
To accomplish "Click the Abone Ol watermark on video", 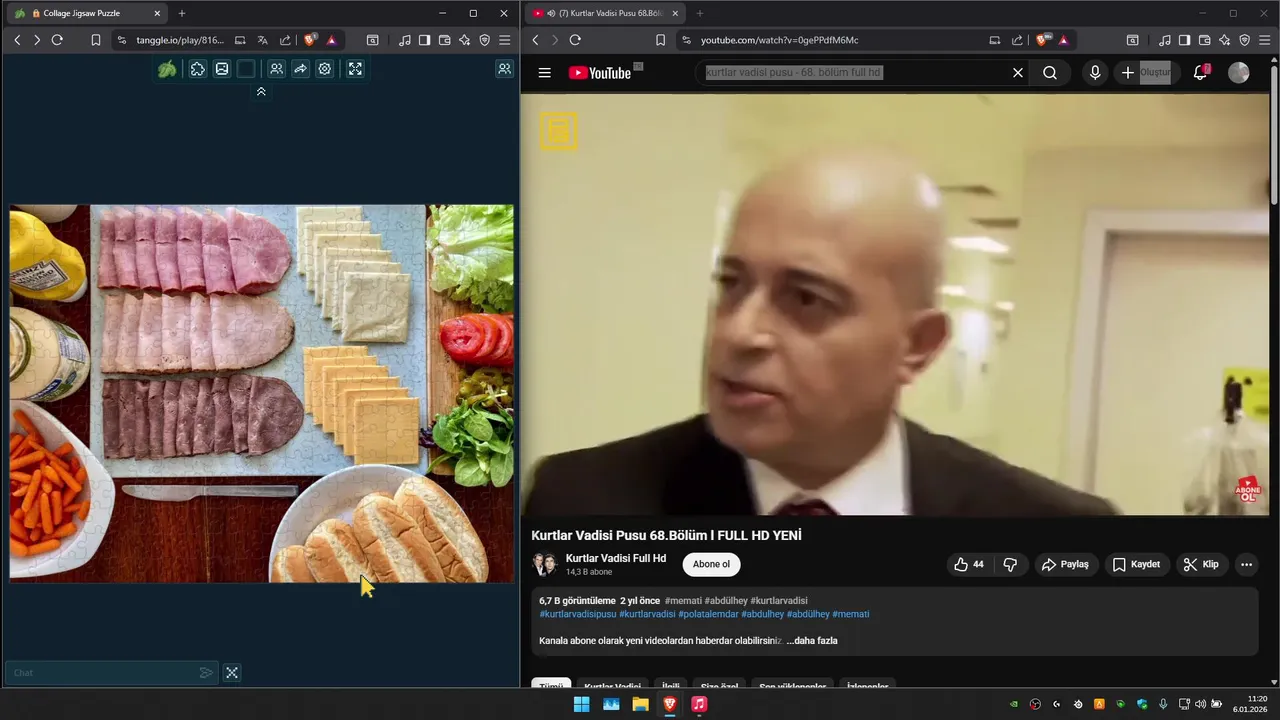I will pyautogui.click(x=1247, y=489).
